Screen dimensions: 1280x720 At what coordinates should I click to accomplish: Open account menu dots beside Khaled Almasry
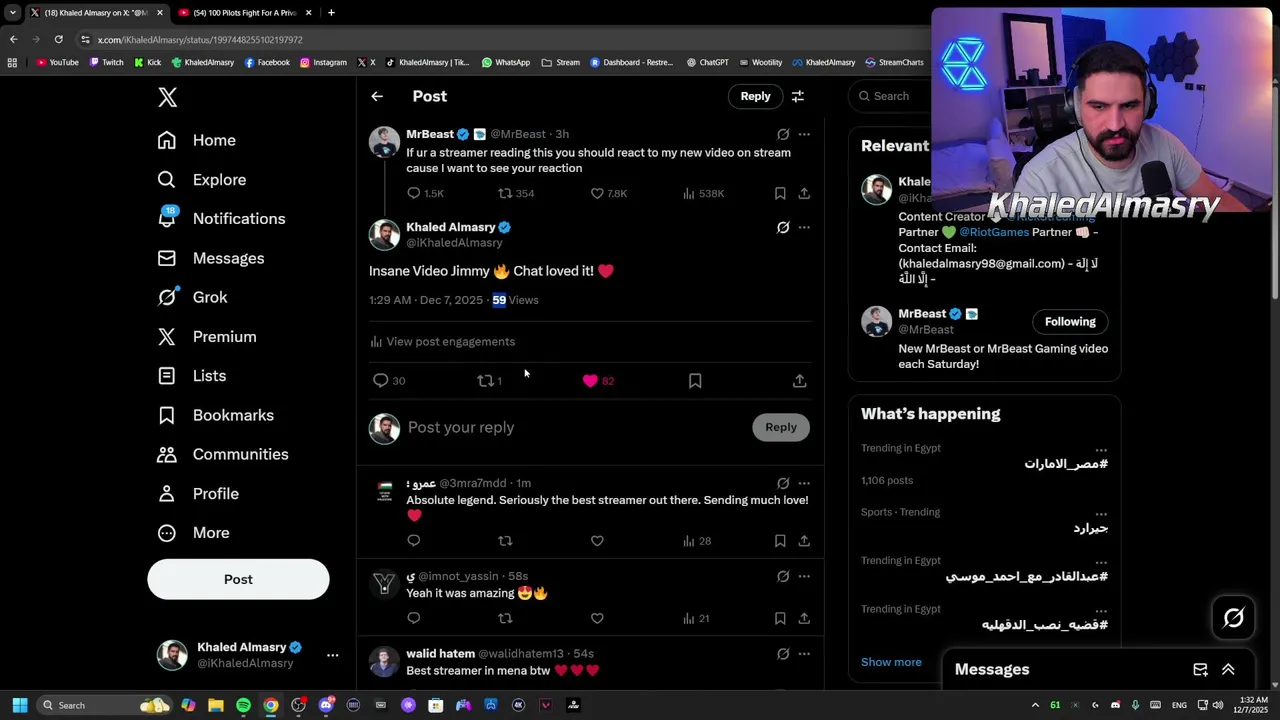332,655
